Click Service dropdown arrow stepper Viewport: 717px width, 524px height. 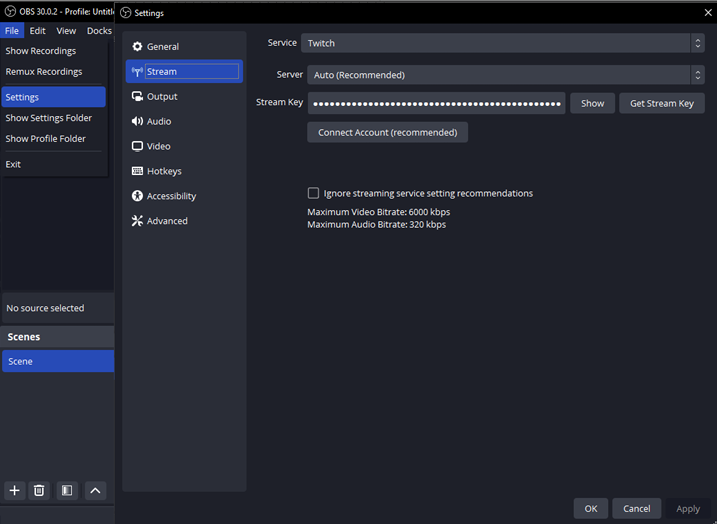[698, 43]
